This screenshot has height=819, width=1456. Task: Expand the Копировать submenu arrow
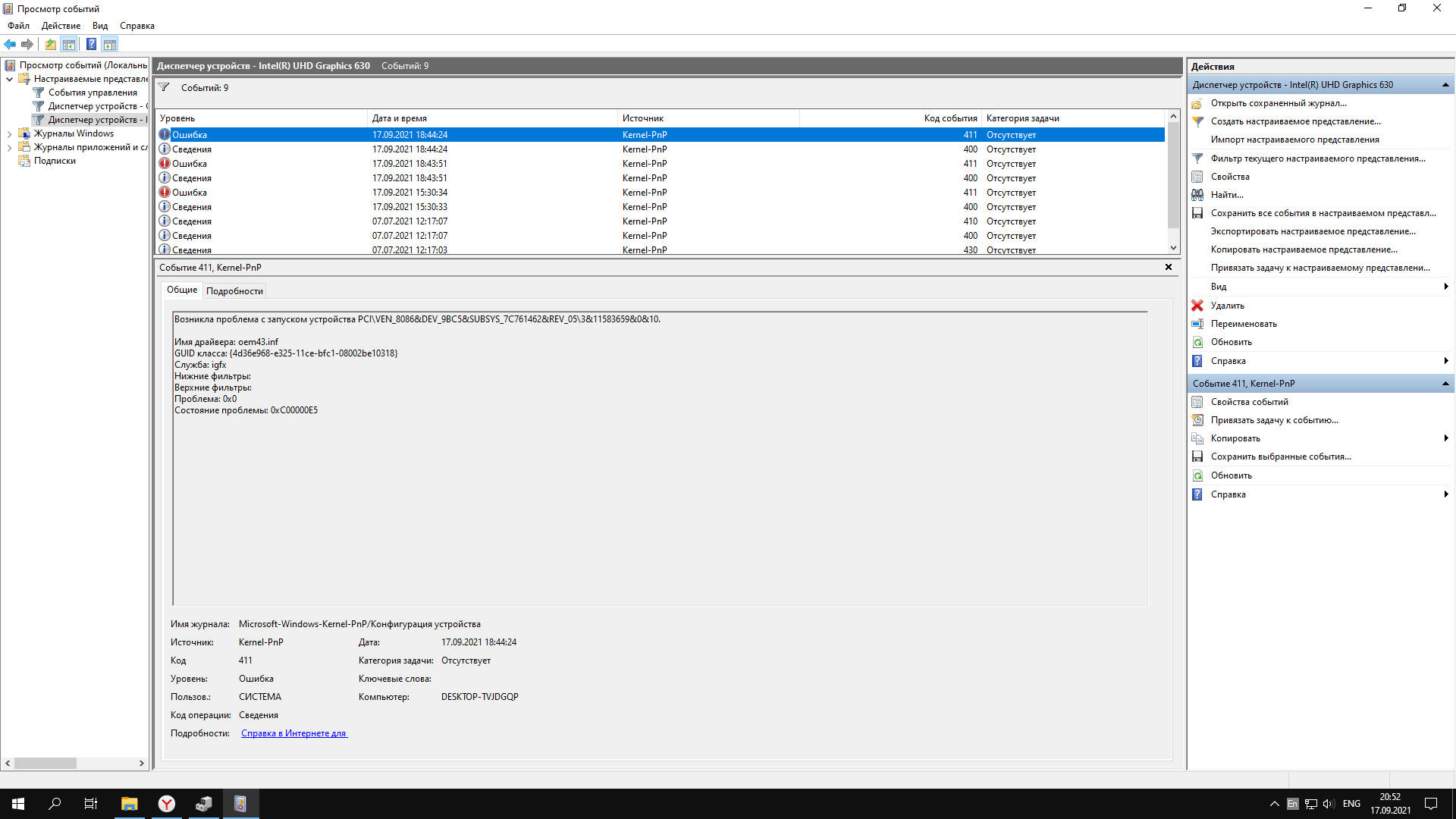(x=1446, y=438)
